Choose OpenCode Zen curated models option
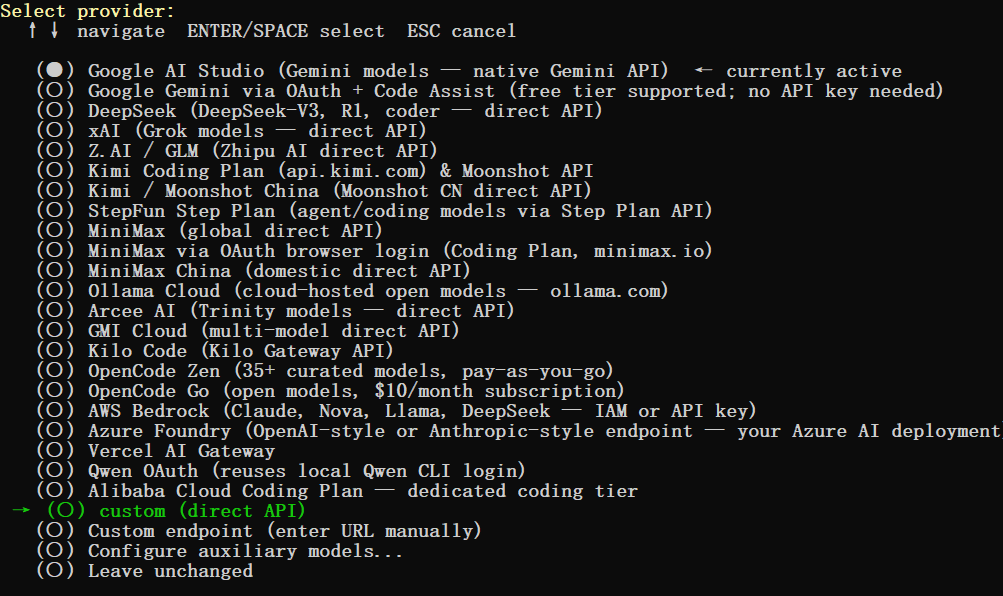The width and height of the screenshot is (1003, 596). pyautogui.click(x=325, y=370)
